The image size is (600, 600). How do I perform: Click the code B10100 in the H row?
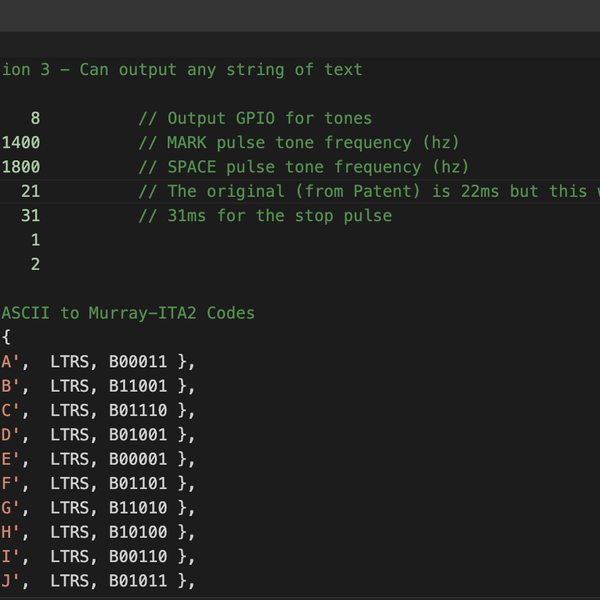pyautogui.click(x=138, y=532)
